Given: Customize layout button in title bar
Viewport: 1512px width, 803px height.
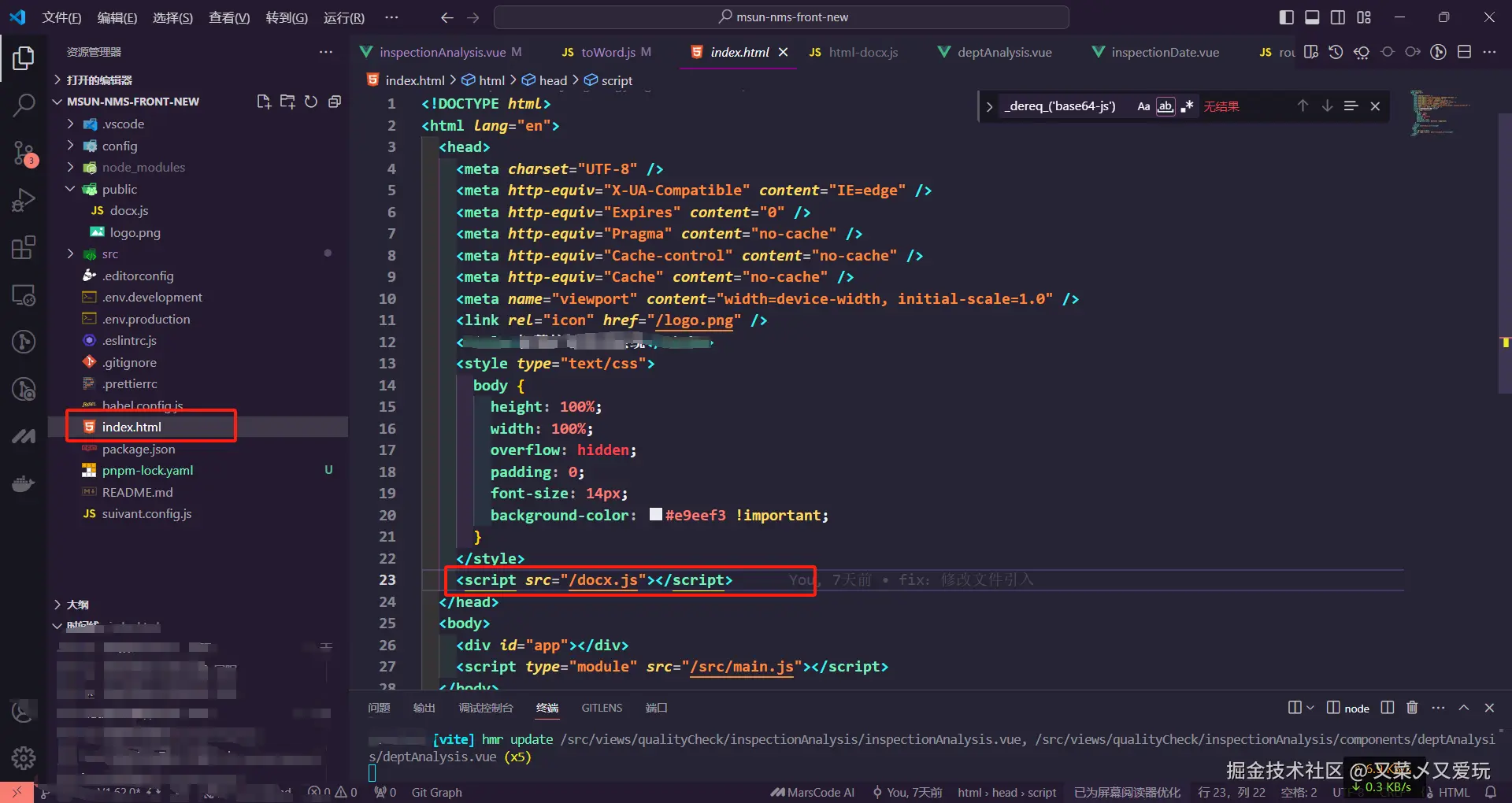Looking at the screenshot, I should [x=1364, y=17].
